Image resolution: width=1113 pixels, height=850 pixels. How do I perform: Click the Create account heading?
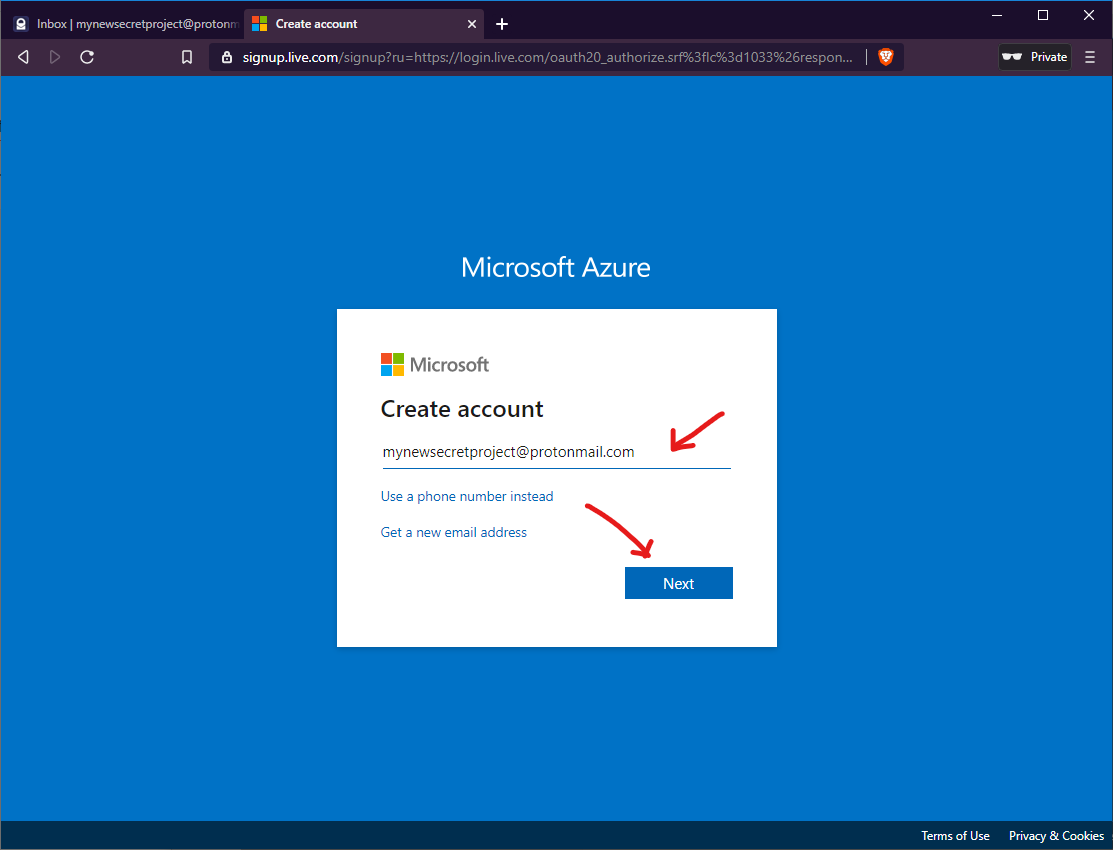click(462, 409)
